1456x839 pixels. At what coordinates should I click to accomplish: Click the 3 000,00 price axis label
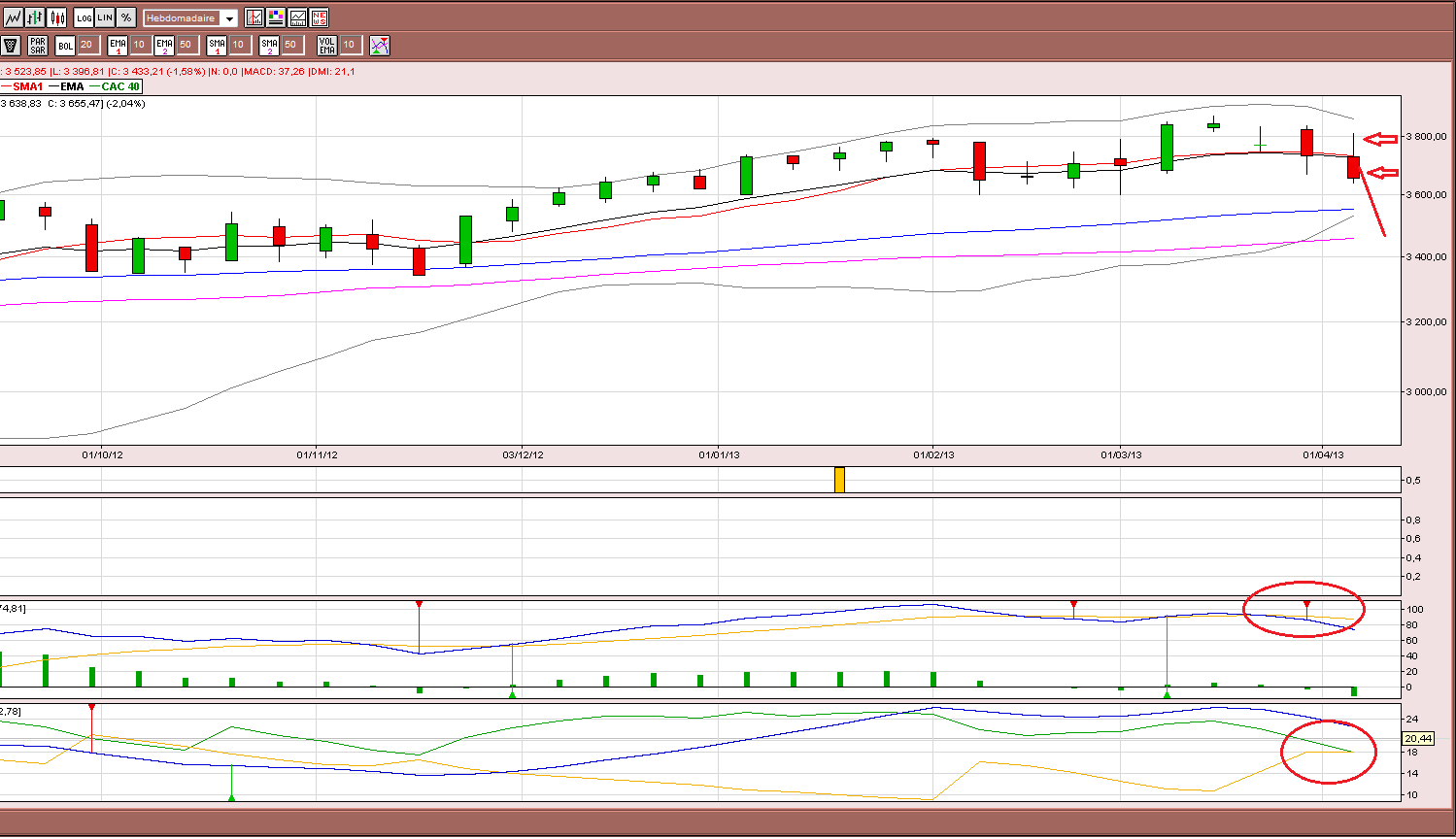1427,392
